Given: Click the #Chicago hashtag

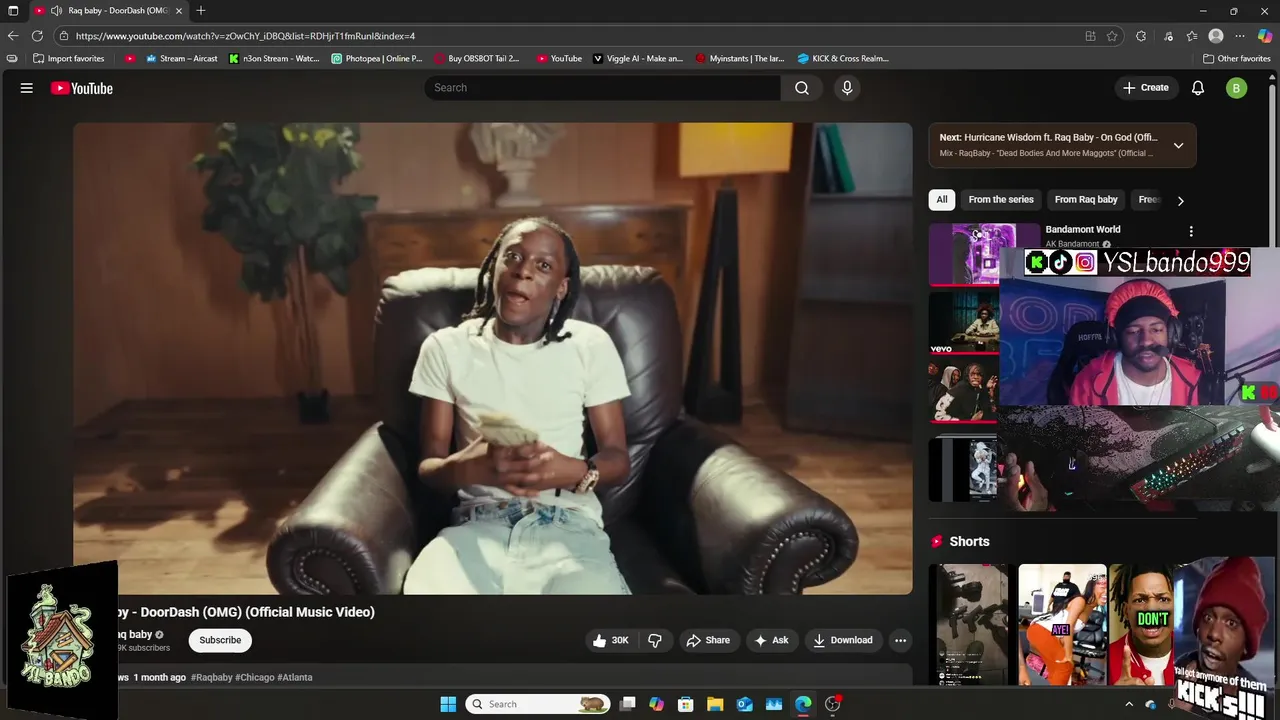Looking at the screenshot, I should point(255,677).
